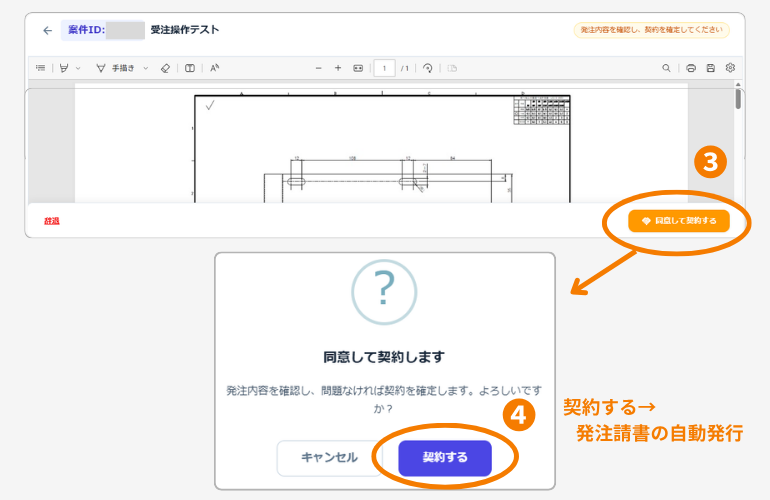The height and width of the screenshot is (500, 770).
Task: Toggle the page view mode icon
Action: [x=190, y=68]
